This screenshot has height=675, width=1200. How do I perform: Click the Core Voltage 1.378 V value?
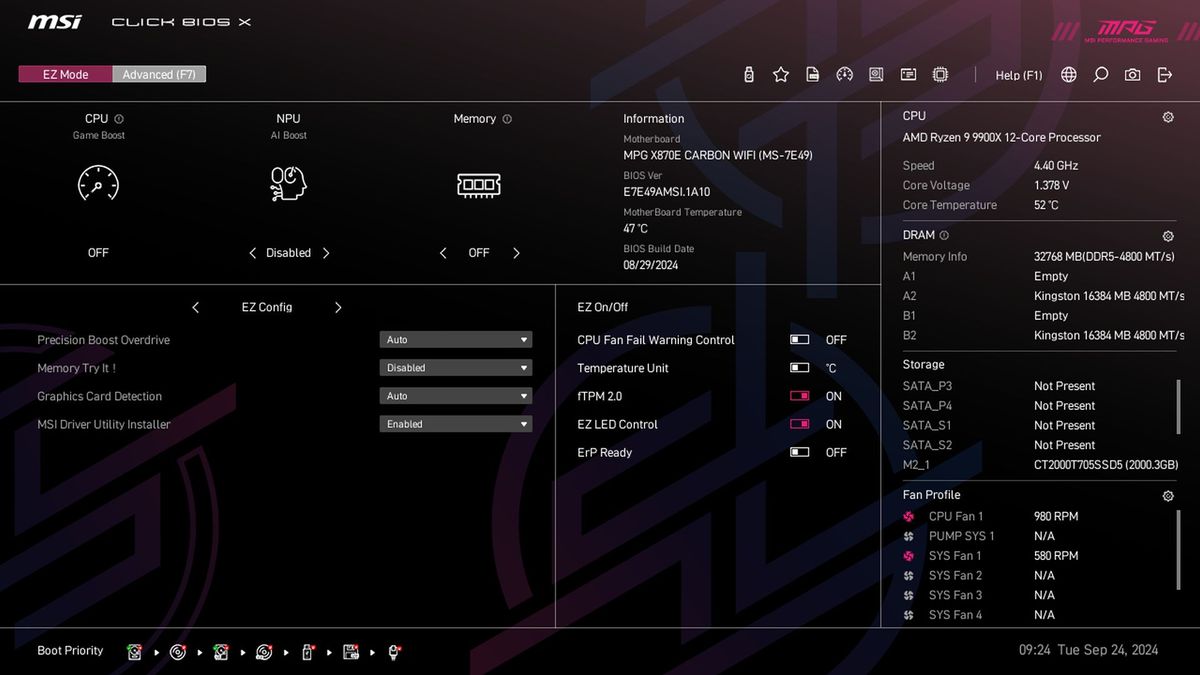(x=1051, y=186)
